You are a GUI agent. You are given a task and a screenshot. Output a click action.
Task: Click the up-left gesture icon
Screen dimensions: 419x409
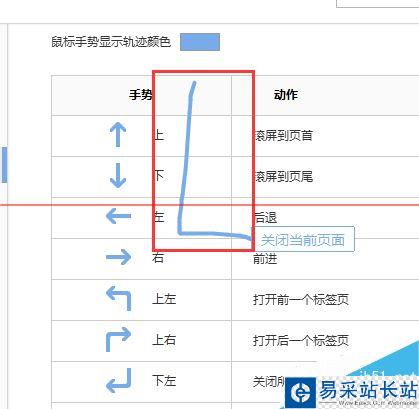pos(118,298)
